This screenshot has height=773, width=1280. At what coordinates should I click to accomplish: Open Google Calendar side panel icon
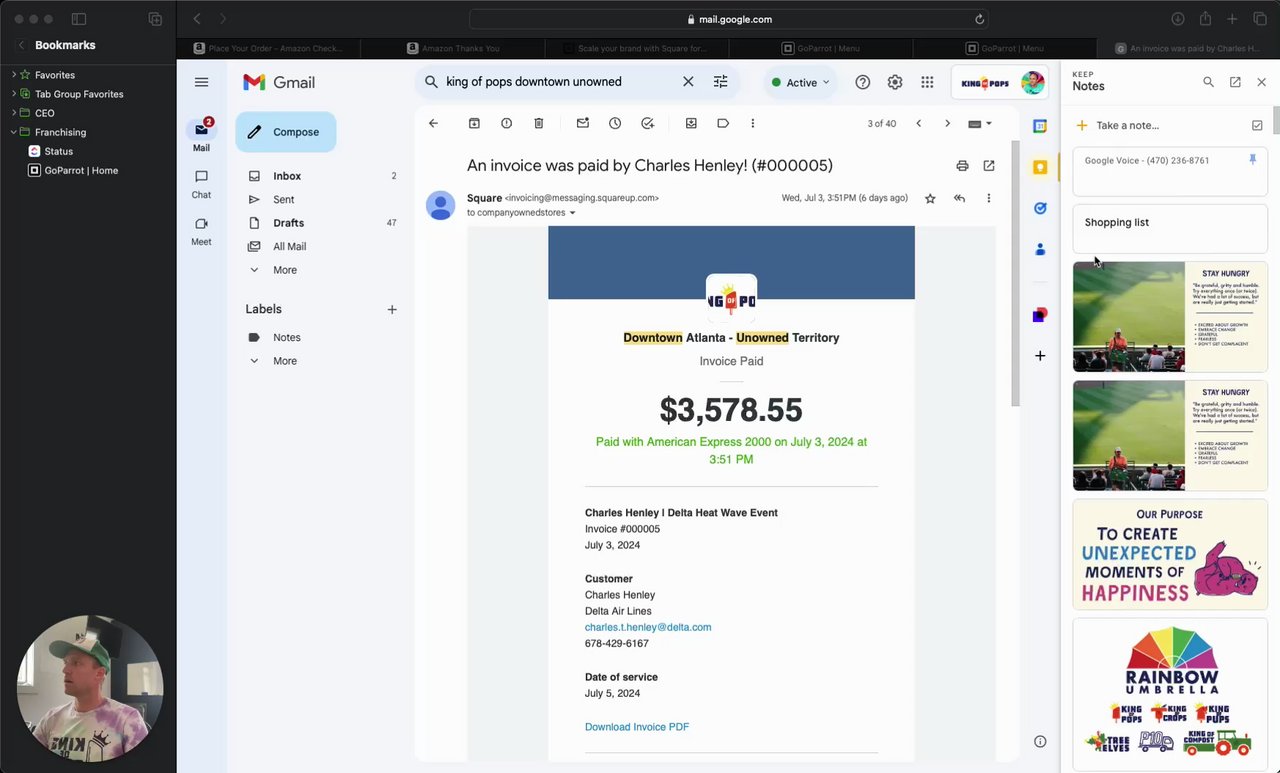(x=1040, y=126)
